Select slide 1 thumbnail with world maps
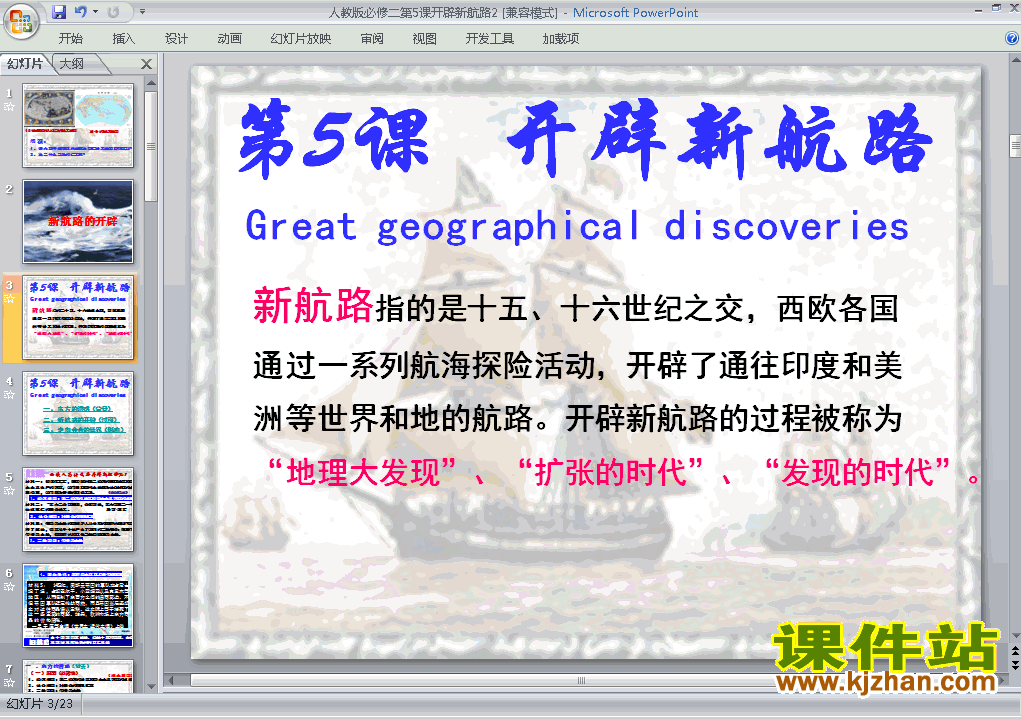The height and width of the screenshot is (719, 1021). pyautogui.click(x=78, y=125)
